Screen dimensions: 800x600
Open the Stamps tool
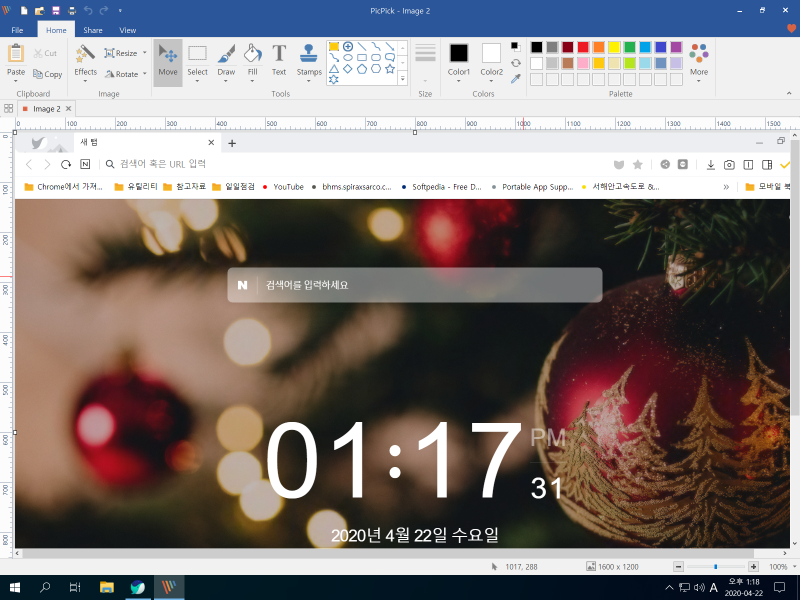coord(308,61)
